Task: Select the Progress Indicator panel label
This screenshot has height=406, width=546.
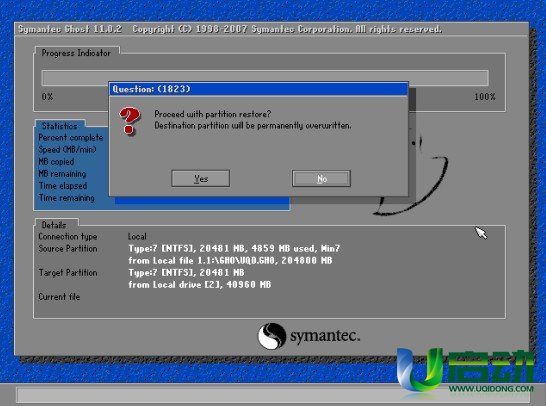Action: tap(76, 53)
